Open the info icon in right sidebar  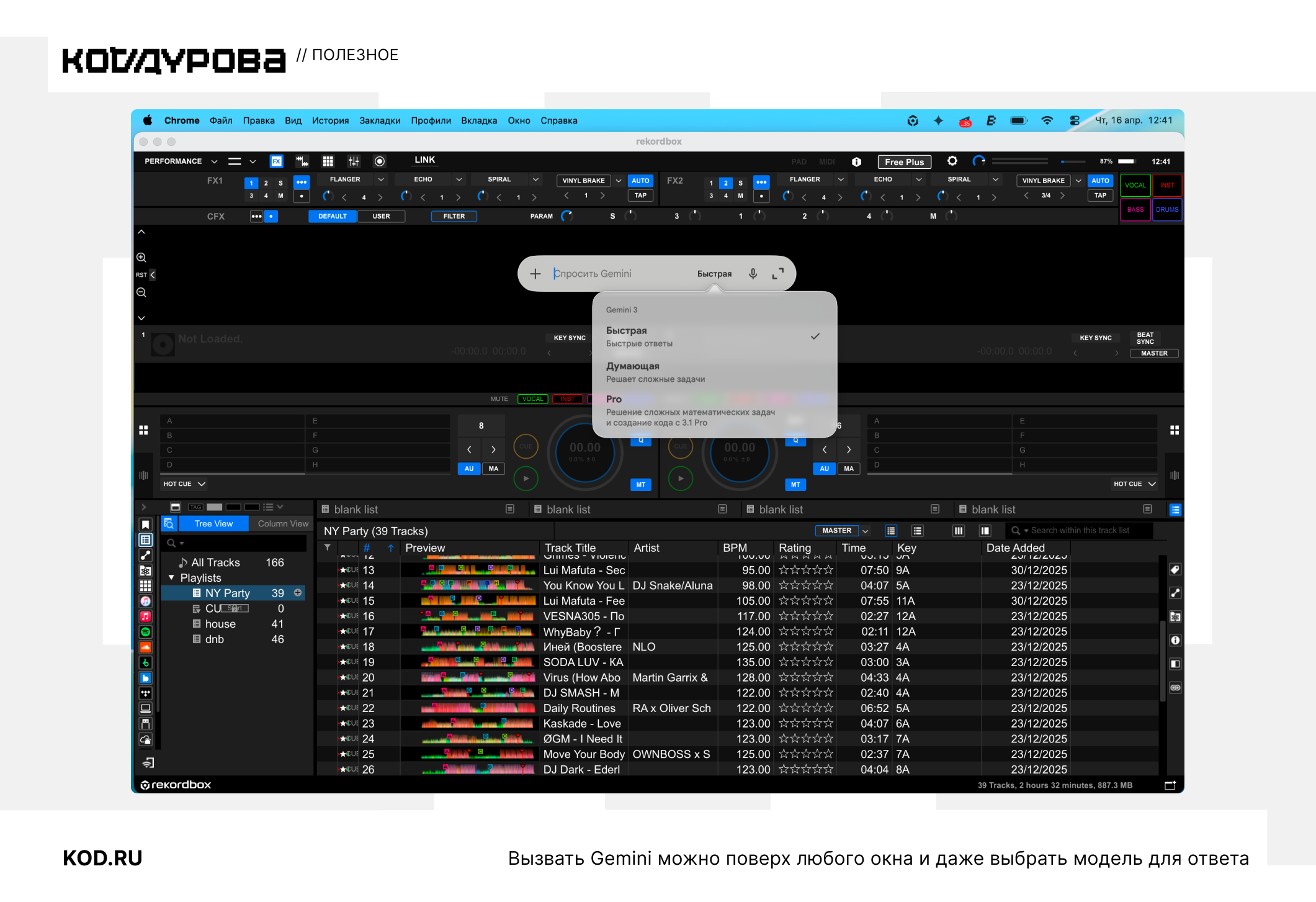pos(1175,640)
